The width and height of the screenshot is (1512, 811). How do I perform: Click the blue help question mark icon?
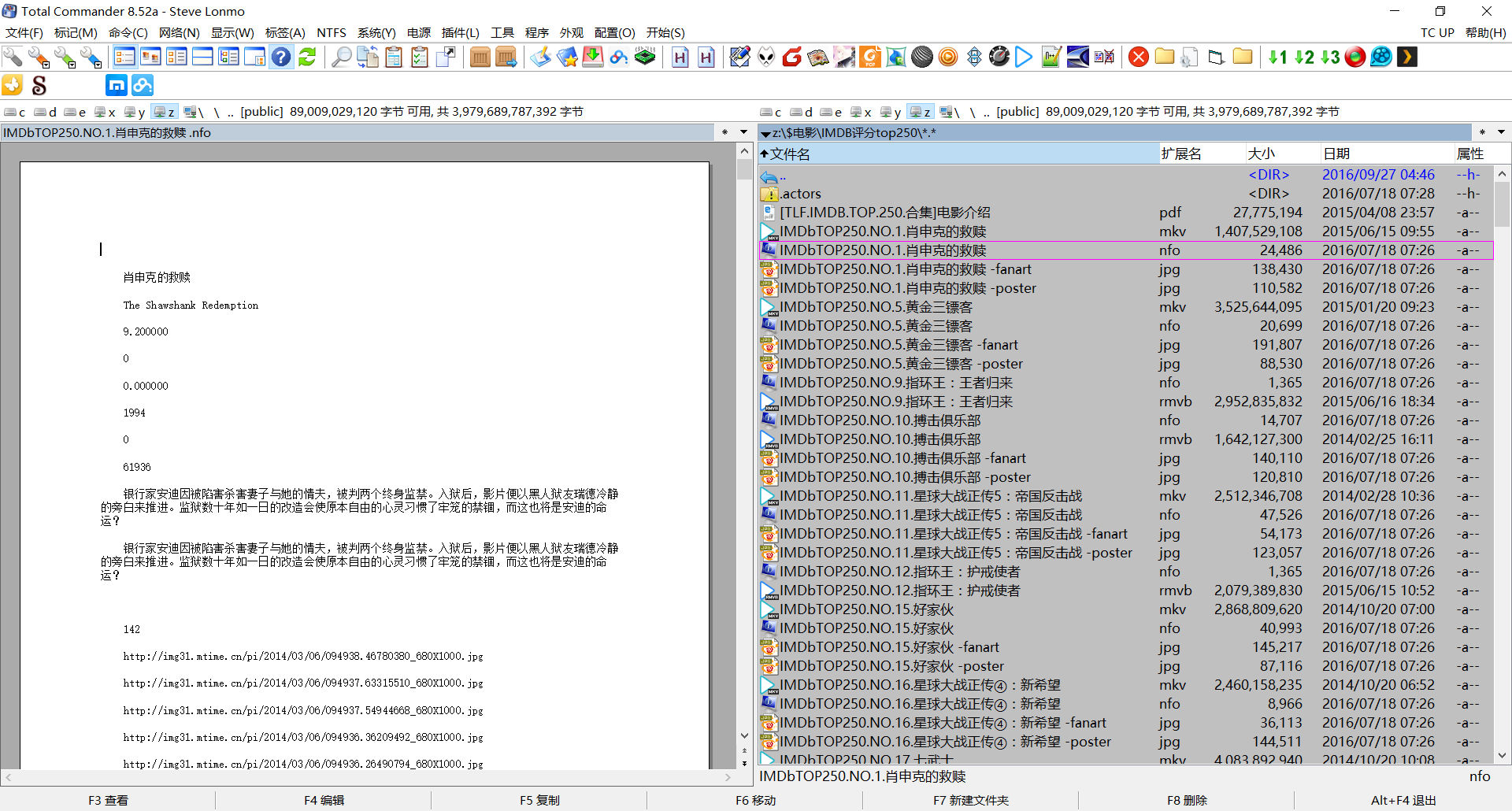point(281,57)
